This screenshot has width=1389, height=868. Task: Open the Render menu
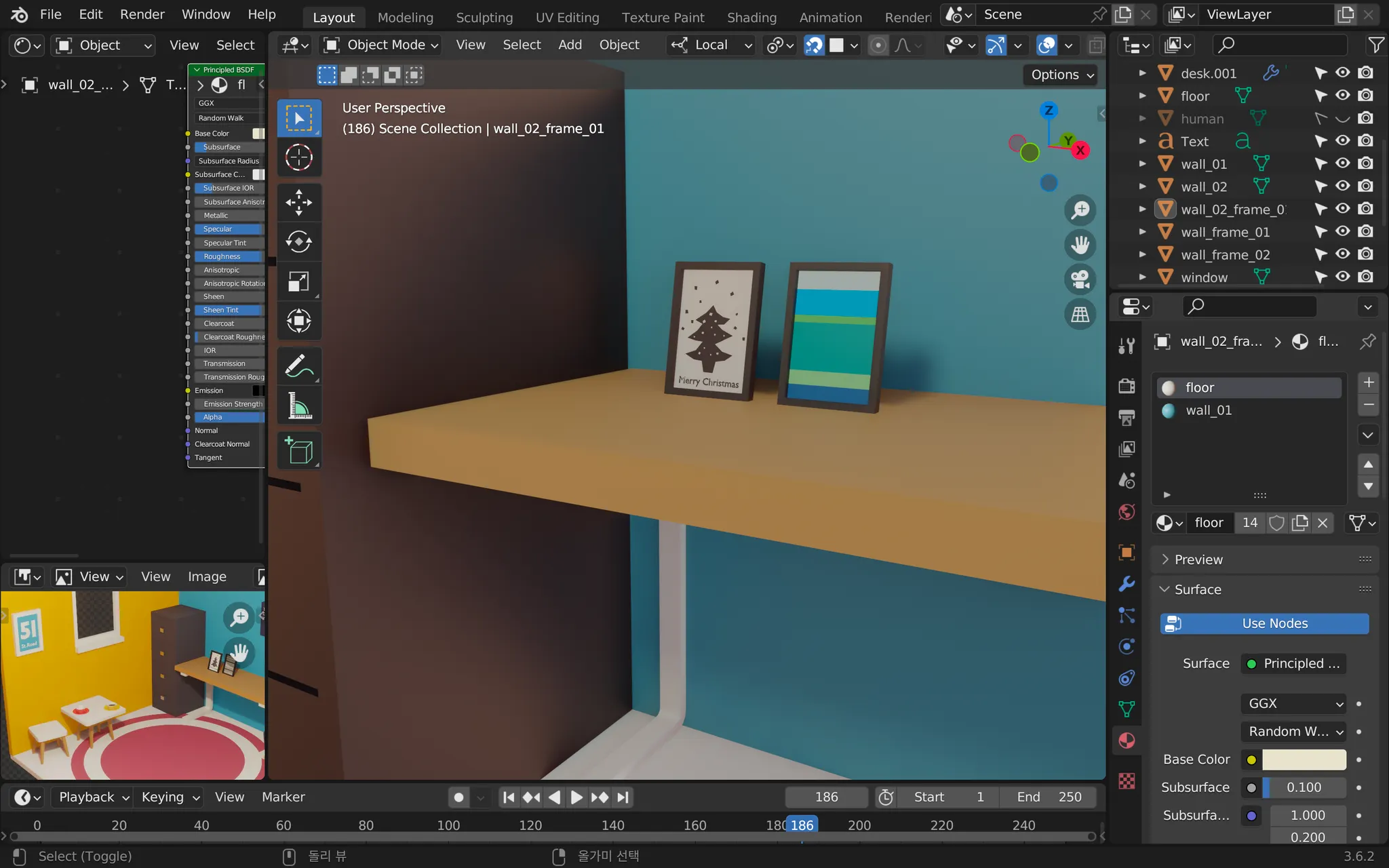coord(142,14)
